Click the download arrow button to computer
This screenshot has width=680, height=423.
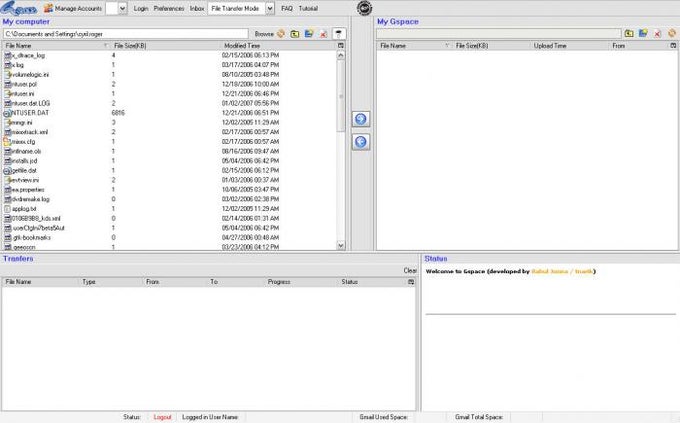coord(361,141)
